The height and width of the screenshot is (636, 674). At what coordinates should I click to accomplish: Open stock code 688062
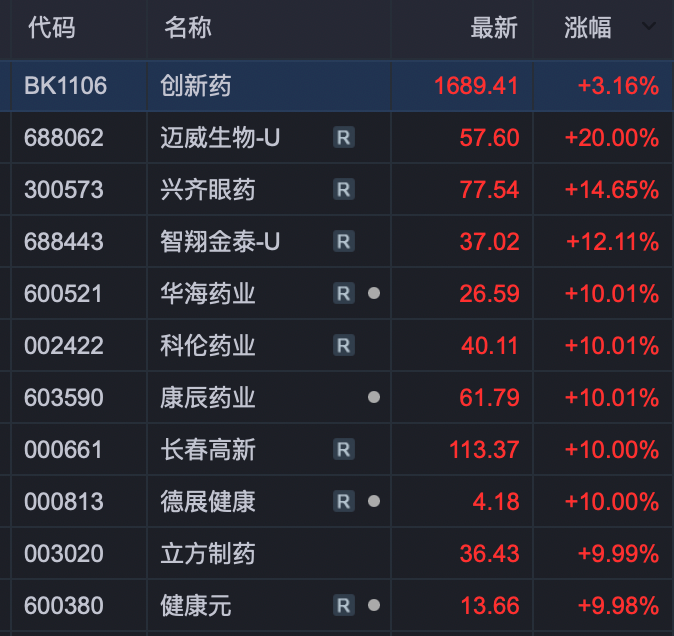click(64, 138)
